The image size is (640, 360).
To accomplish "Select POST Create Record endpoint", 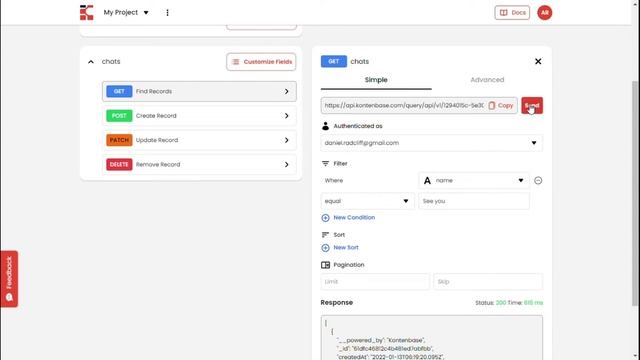I will click(199, 116).
